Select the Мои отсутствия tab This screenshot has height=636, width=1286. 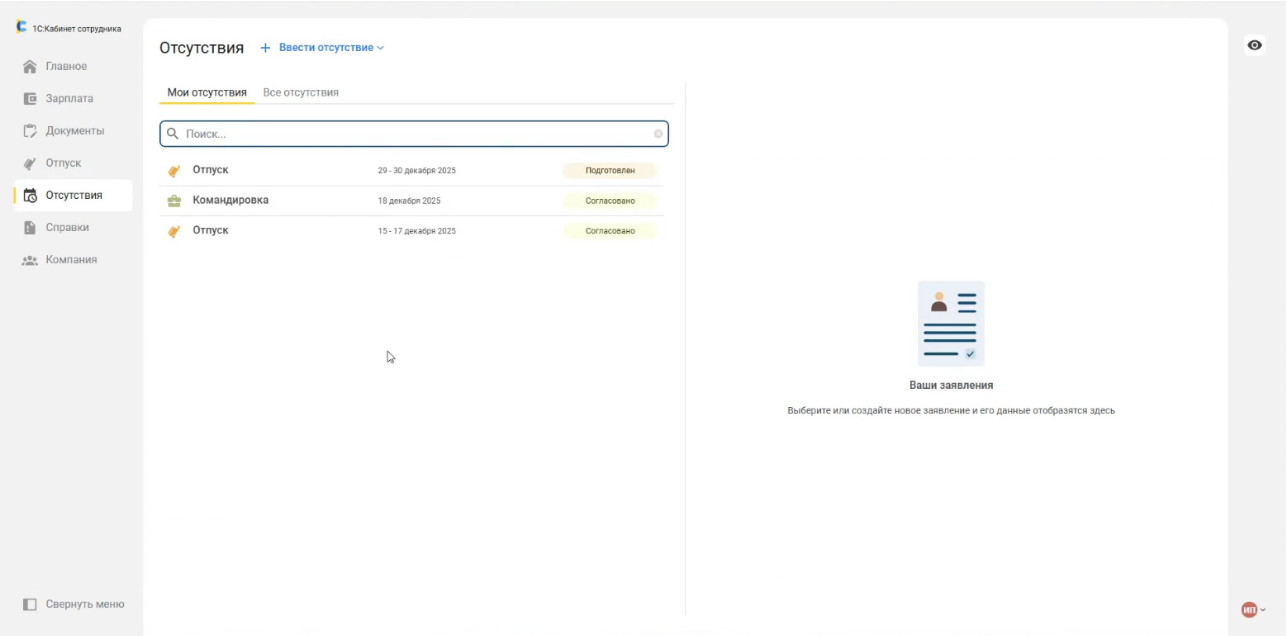pyautogui.click(x=206, y=93)
